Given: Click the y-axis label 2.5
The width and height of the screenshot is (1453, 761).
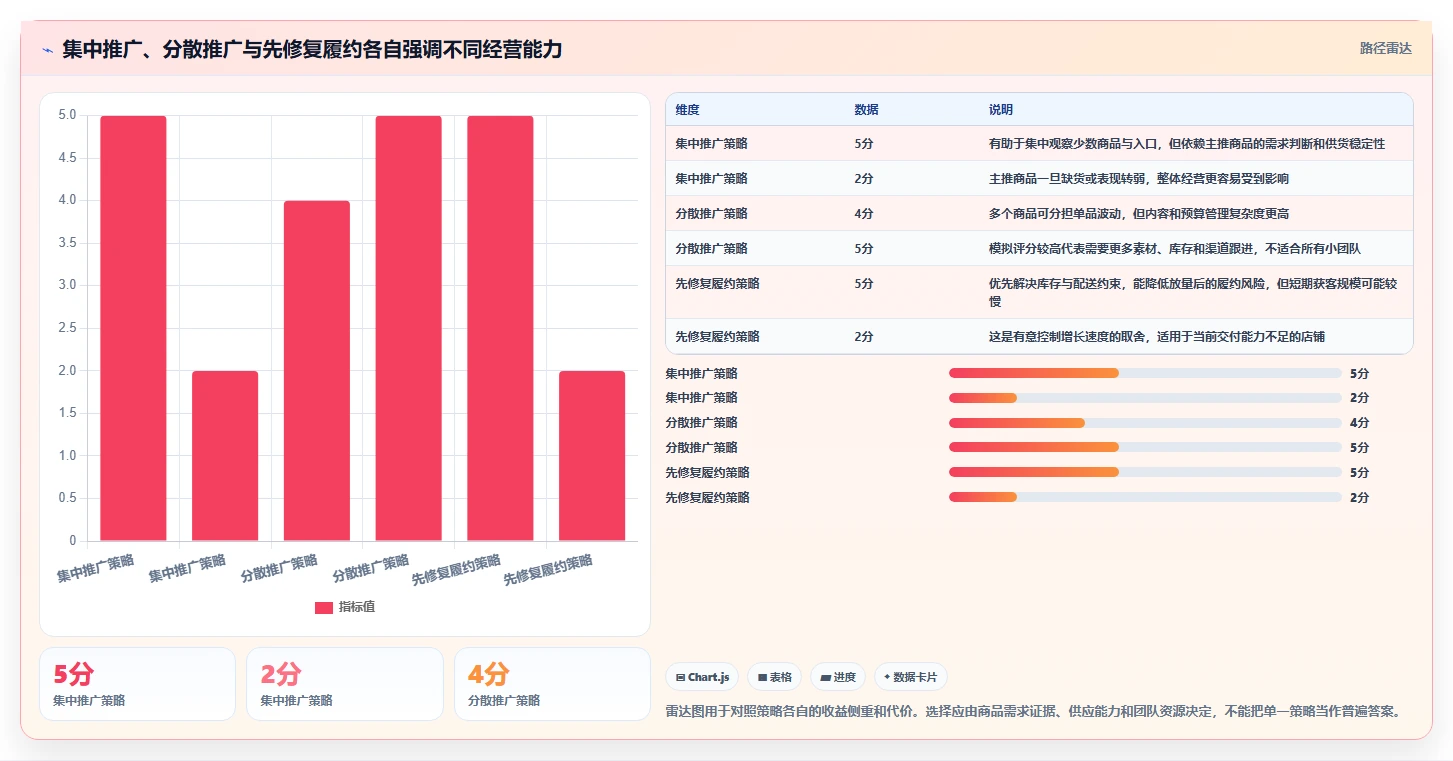Looking at the screenshot, I should click(x=66, y=328).
